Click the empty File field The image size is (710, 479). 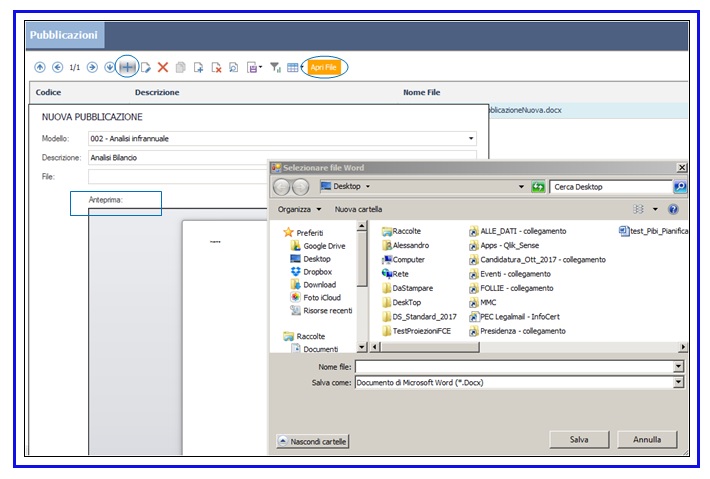point(178,177)
